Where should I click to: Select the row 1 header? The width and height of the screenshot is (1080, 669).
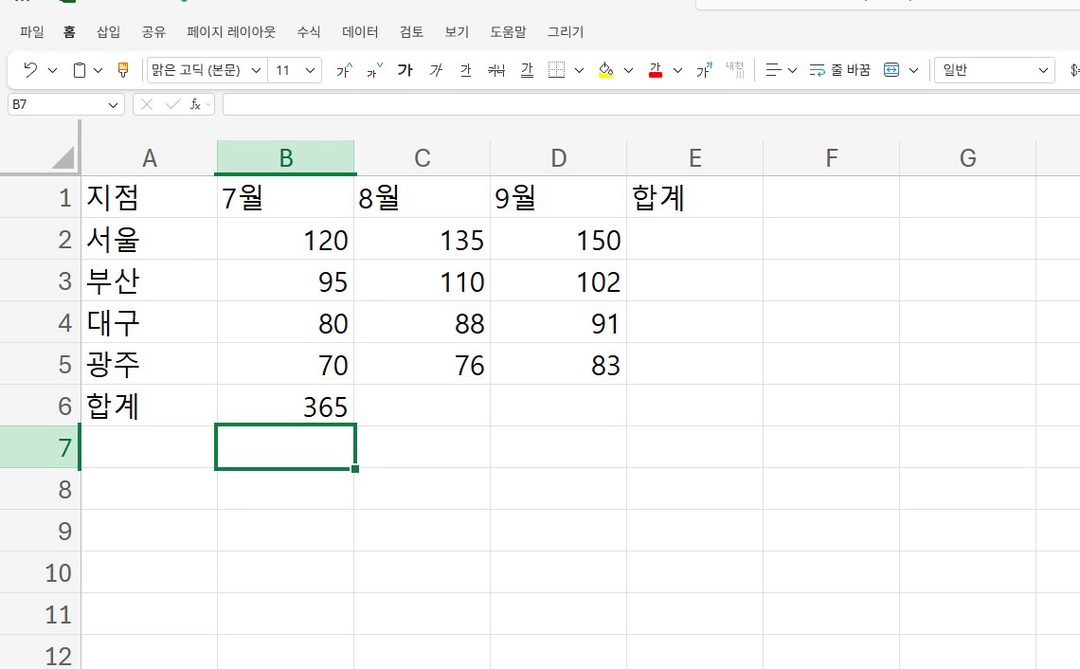pos(40,198)
